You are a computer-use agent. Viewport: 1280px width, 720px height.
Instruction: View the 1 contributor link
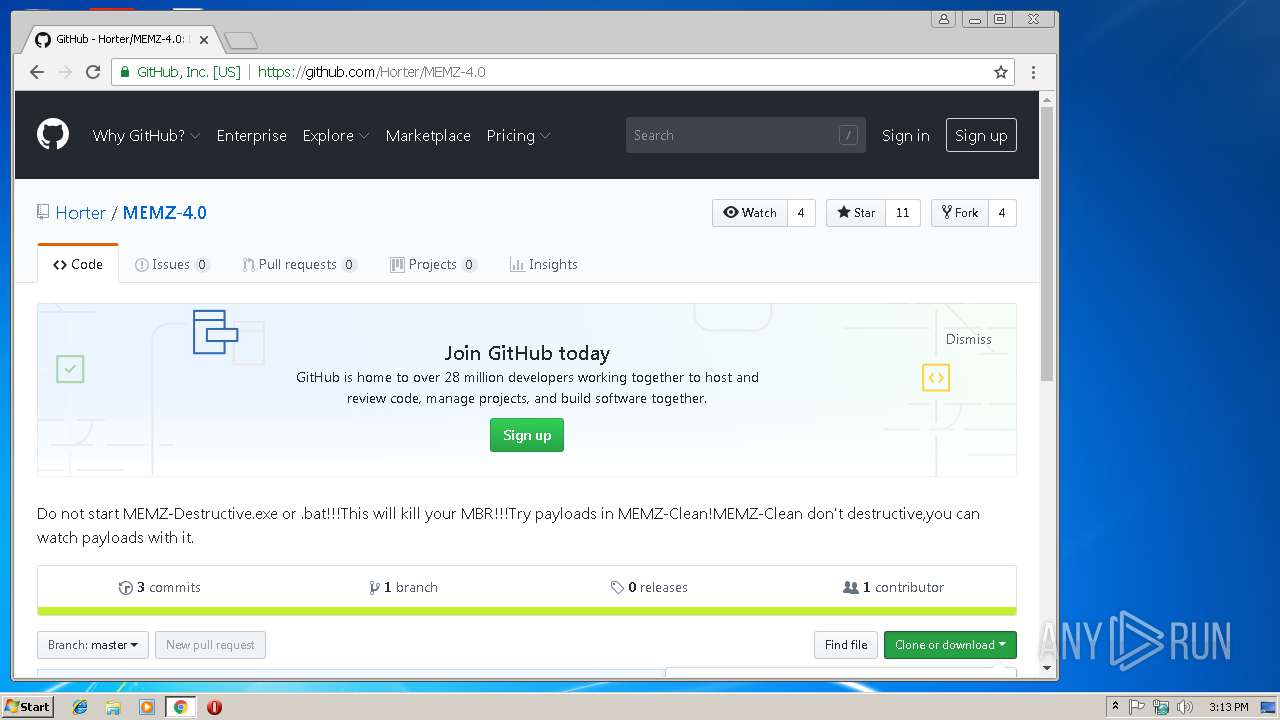(x=893, y=587)
